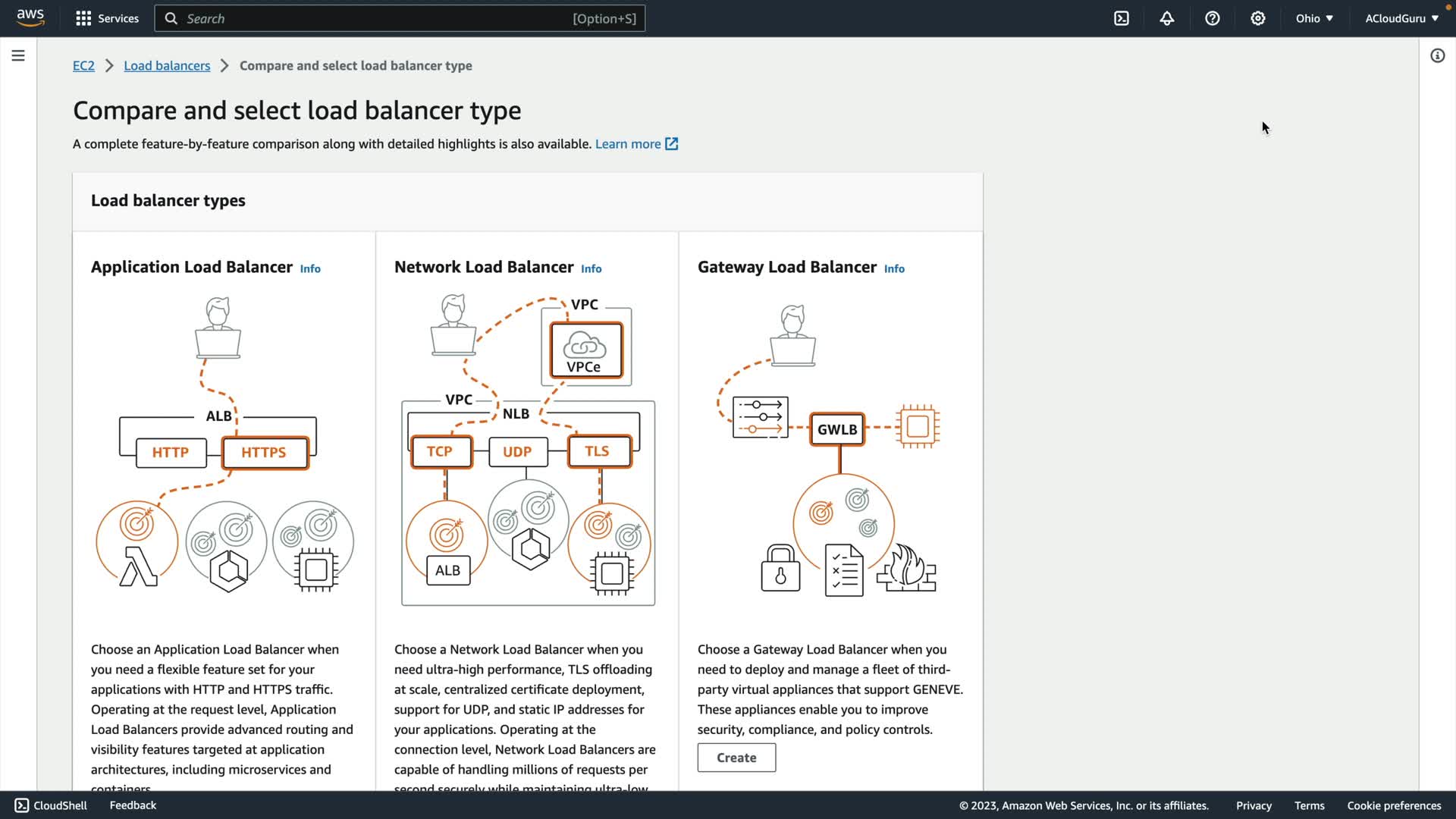The height and width of the screenshot is (819, 1456).
Task: Click Info next to Application Load Balancer
Action: 310,268
